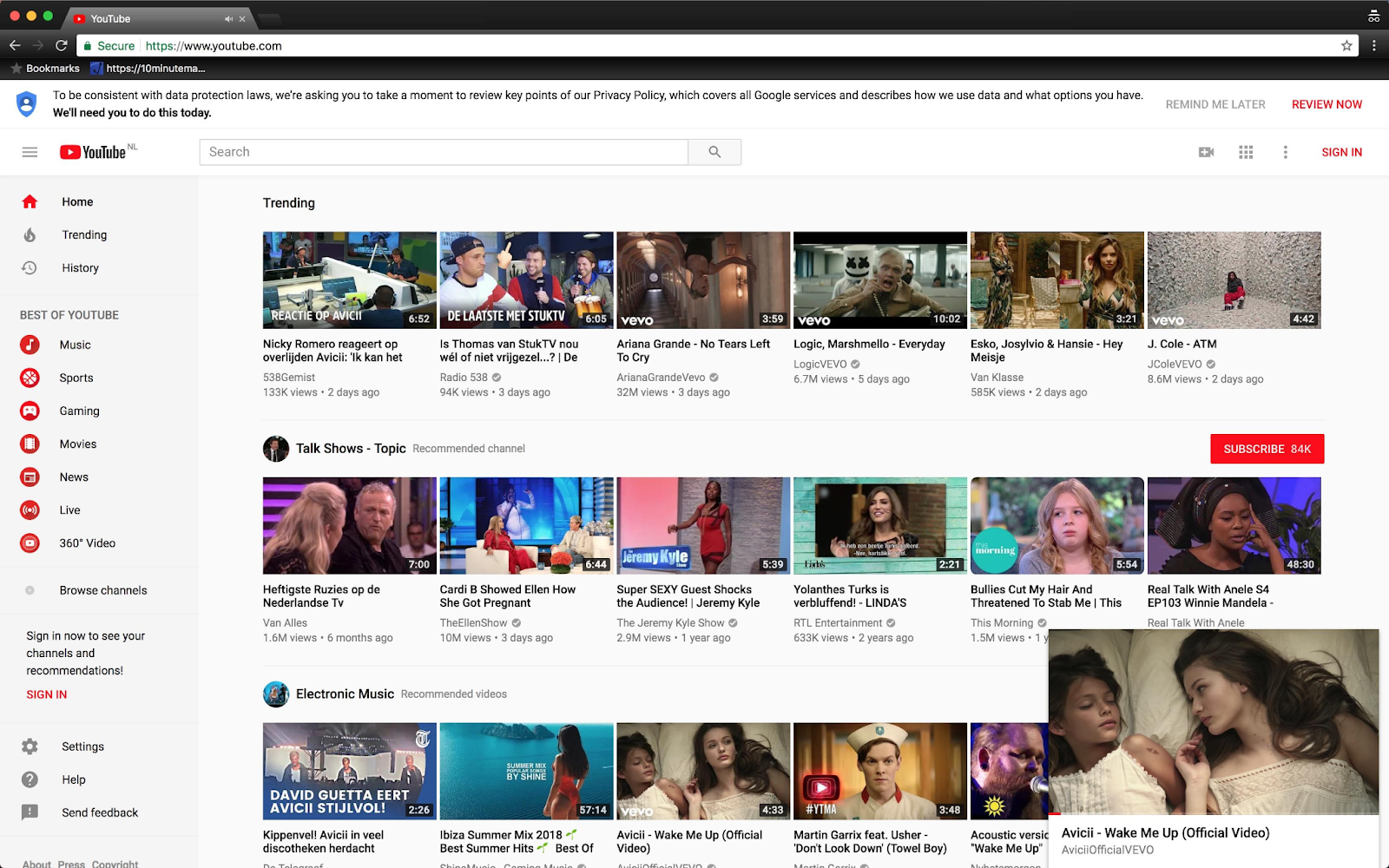
Task: Open Esko, Josylvio & Hansie title
Action: coord(1046,351)
